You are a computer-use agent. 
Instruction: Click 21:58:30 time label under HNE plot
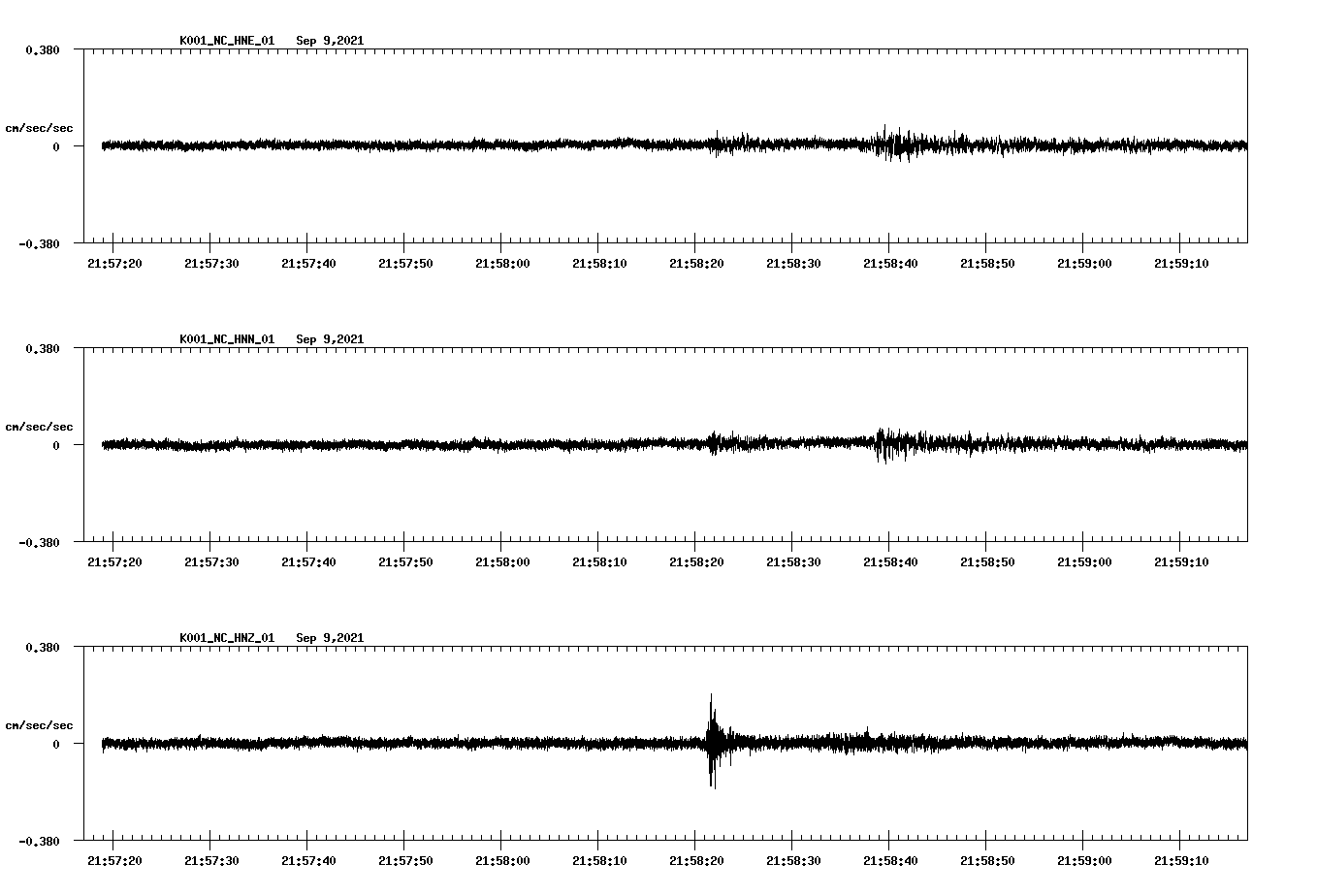click(x=793, y=264)
